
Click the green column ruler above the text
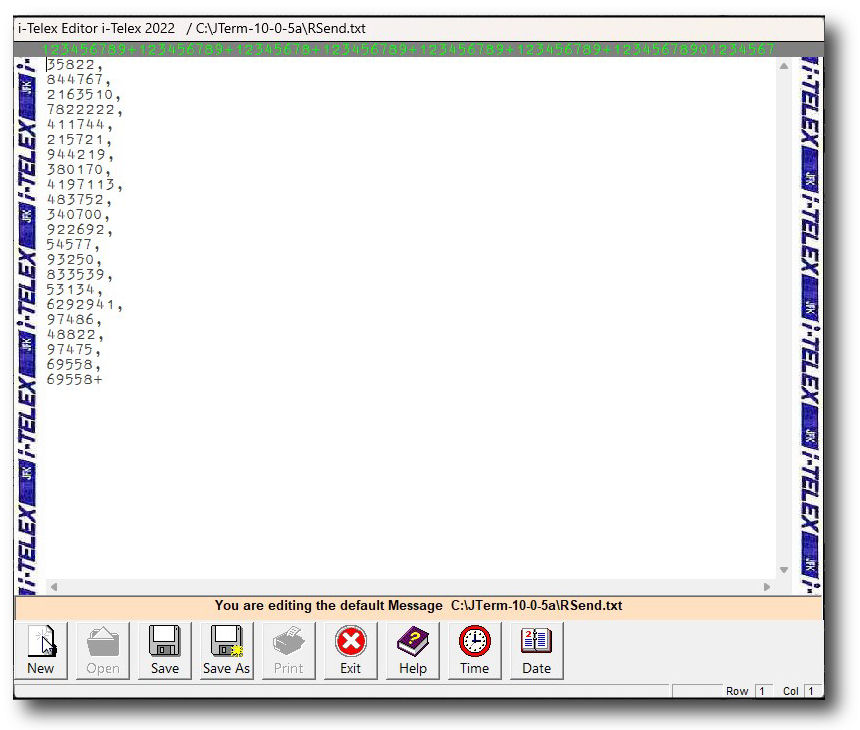pos(409,50)
